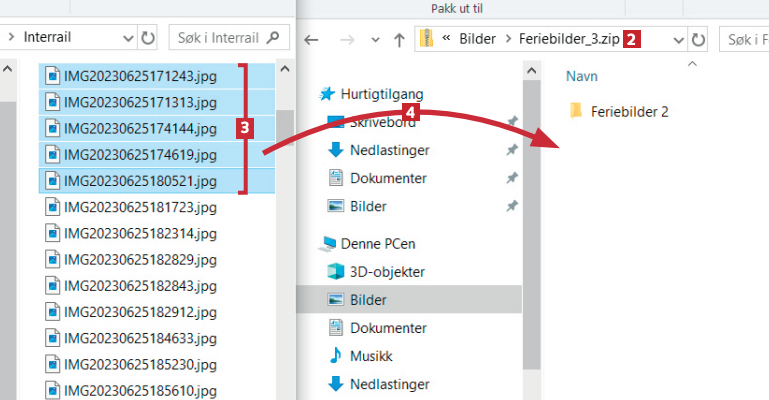Click the pin icon next to Bilder
769x400 pixels.
coord(512,206)
